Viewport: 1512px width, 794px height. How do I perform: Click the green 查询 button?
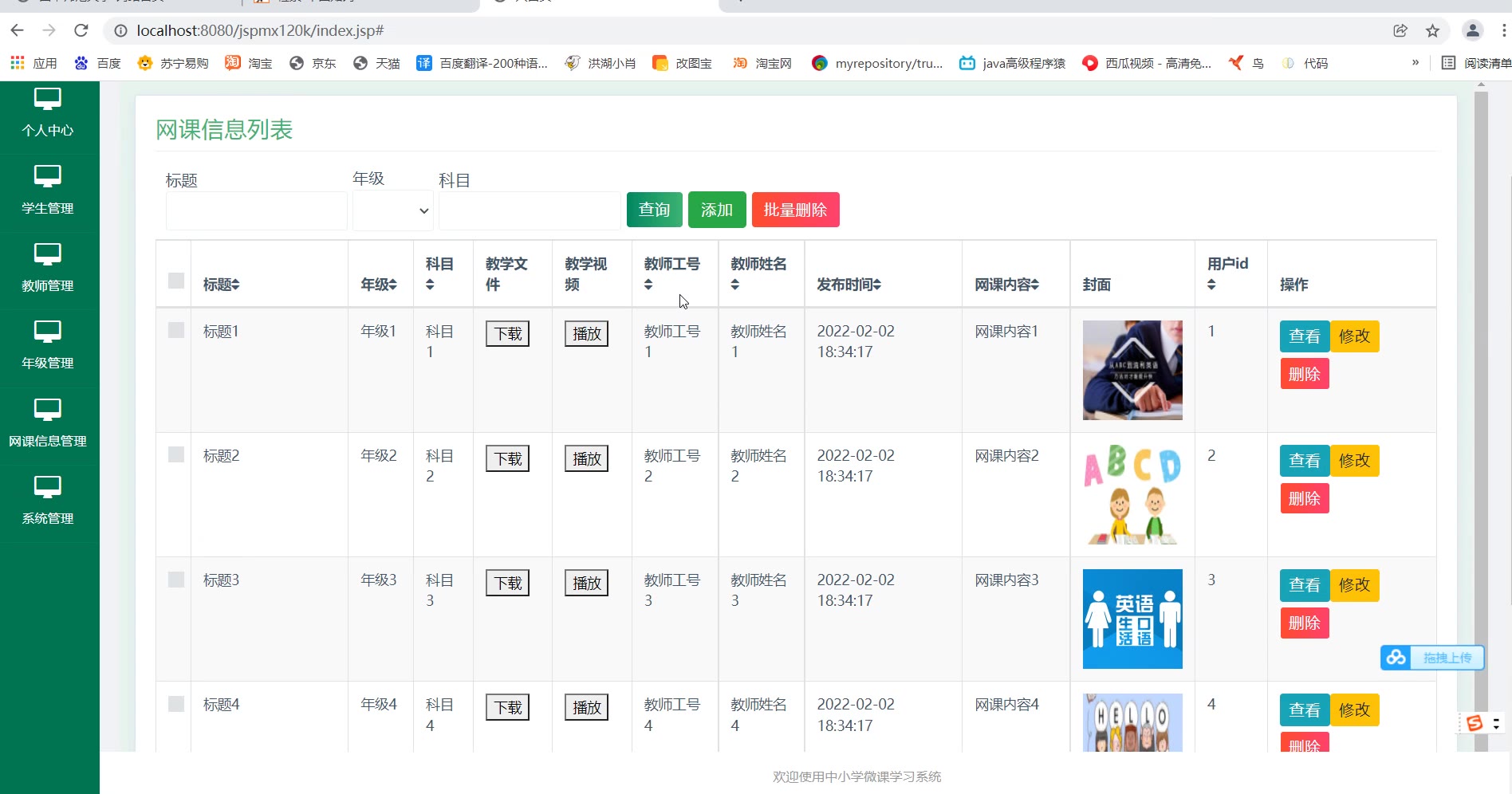(x=654, y=210)
